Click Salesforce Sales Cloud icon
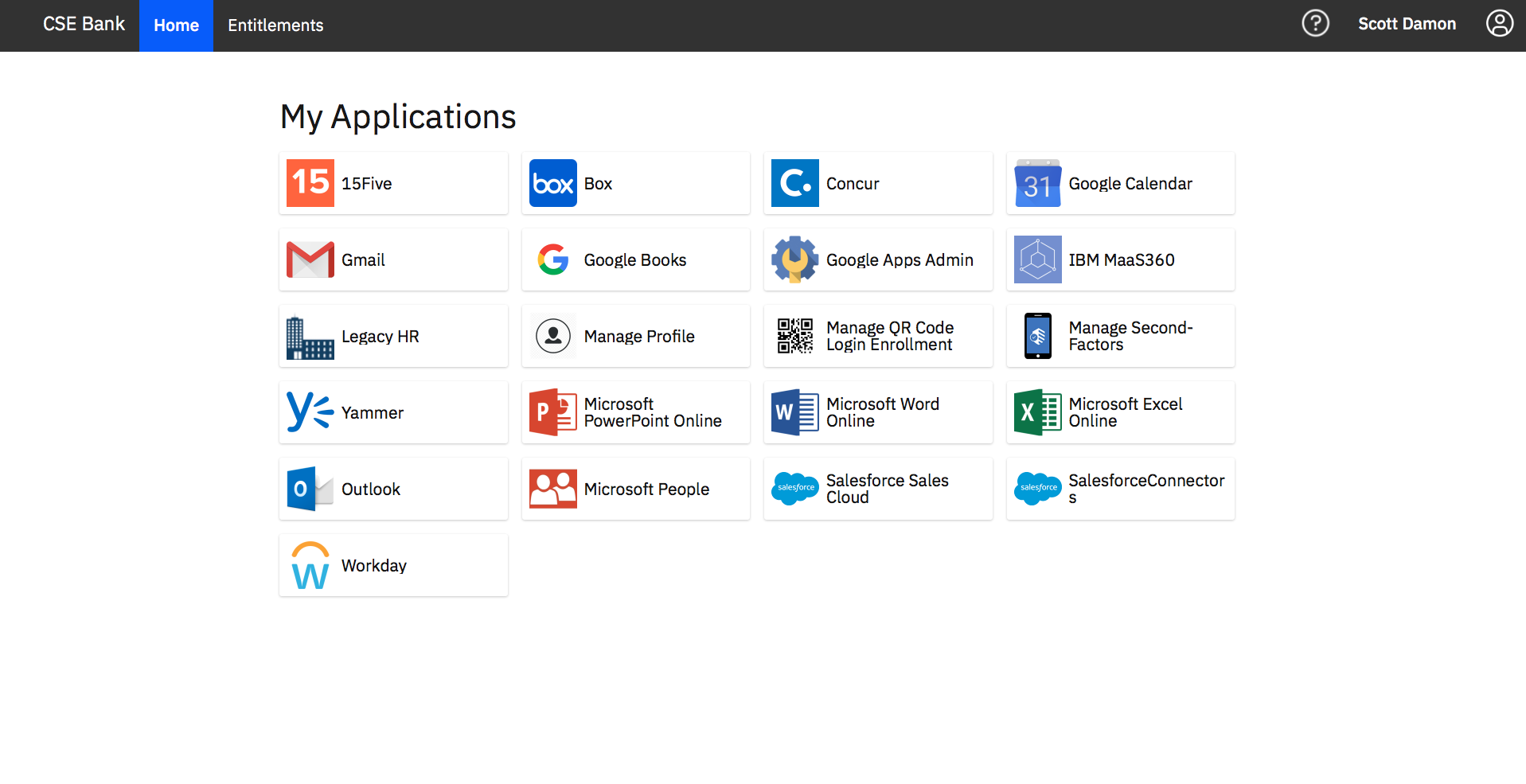The height and width of the screenshot is (784, 1526). point(795,488)
